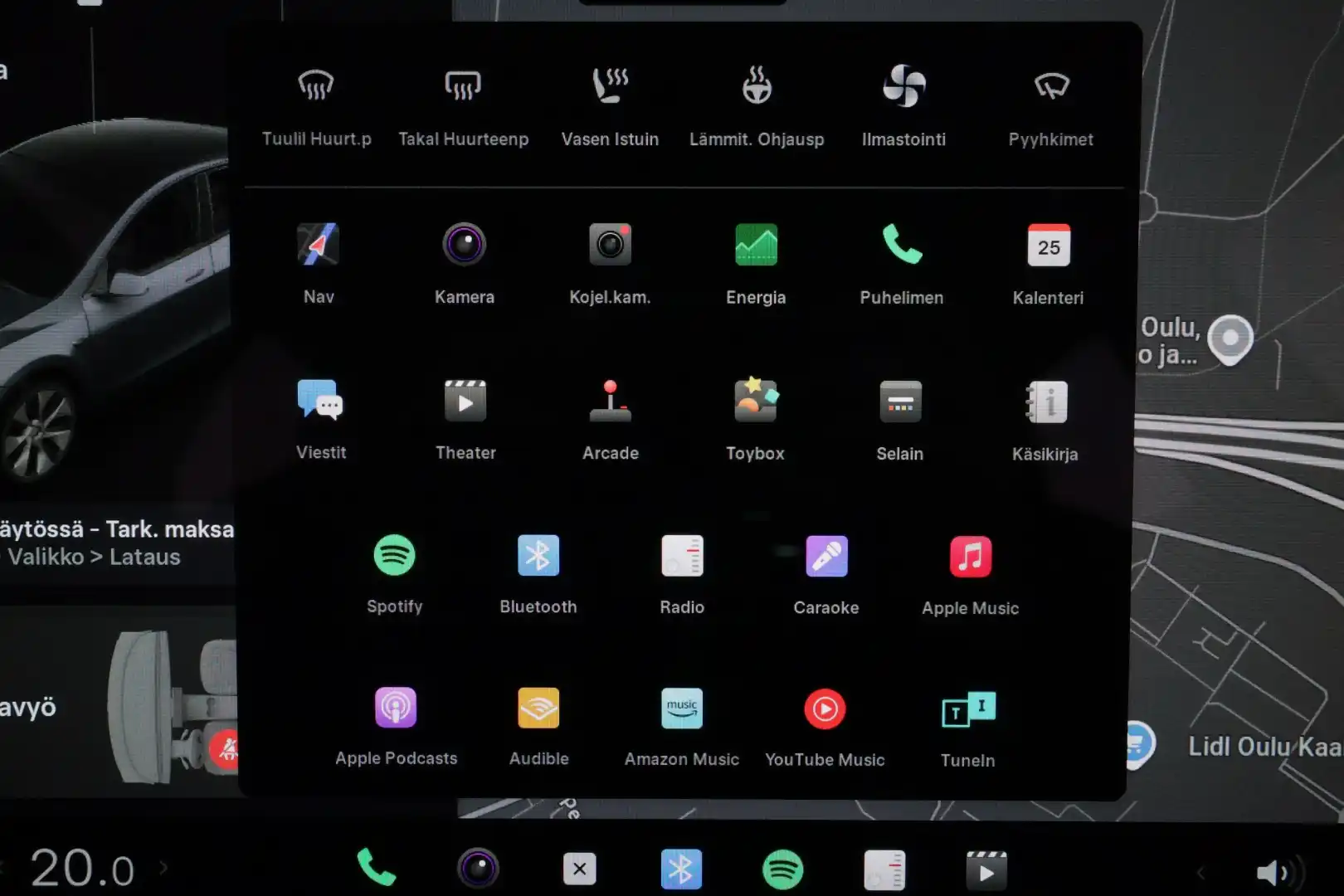
Task: Enable Lämmit. Ohjausp heated steering wheel
Action: point(757,106)
